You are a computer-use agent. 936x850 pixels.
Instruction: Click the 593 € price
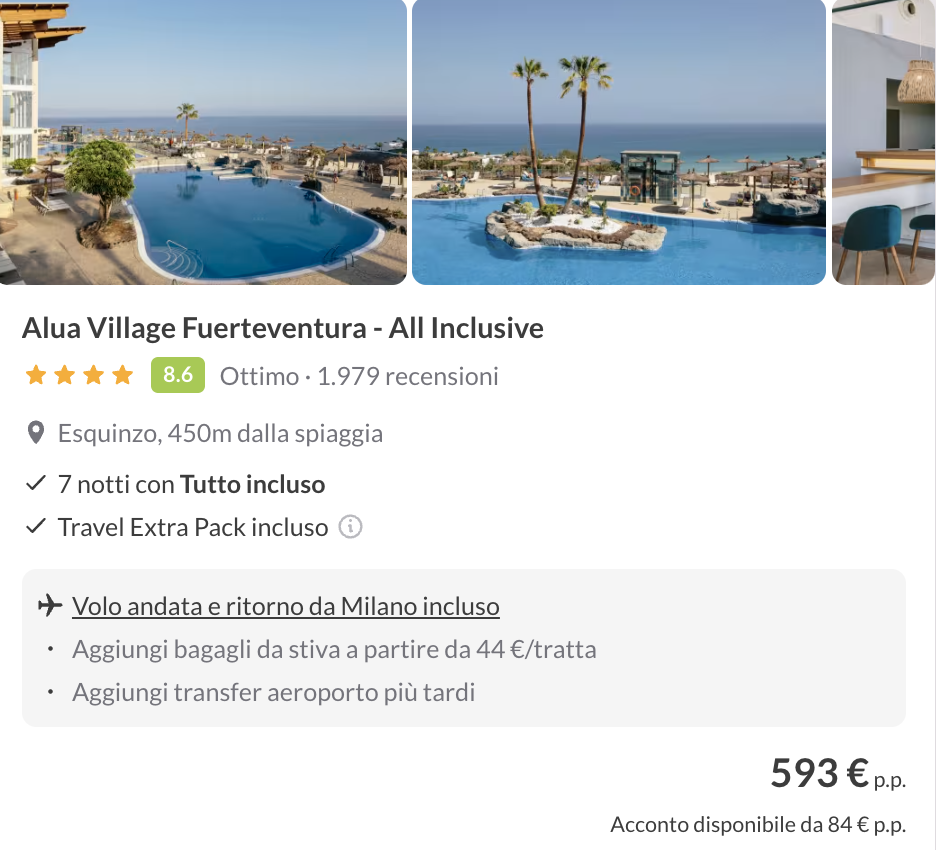(819, 773)
